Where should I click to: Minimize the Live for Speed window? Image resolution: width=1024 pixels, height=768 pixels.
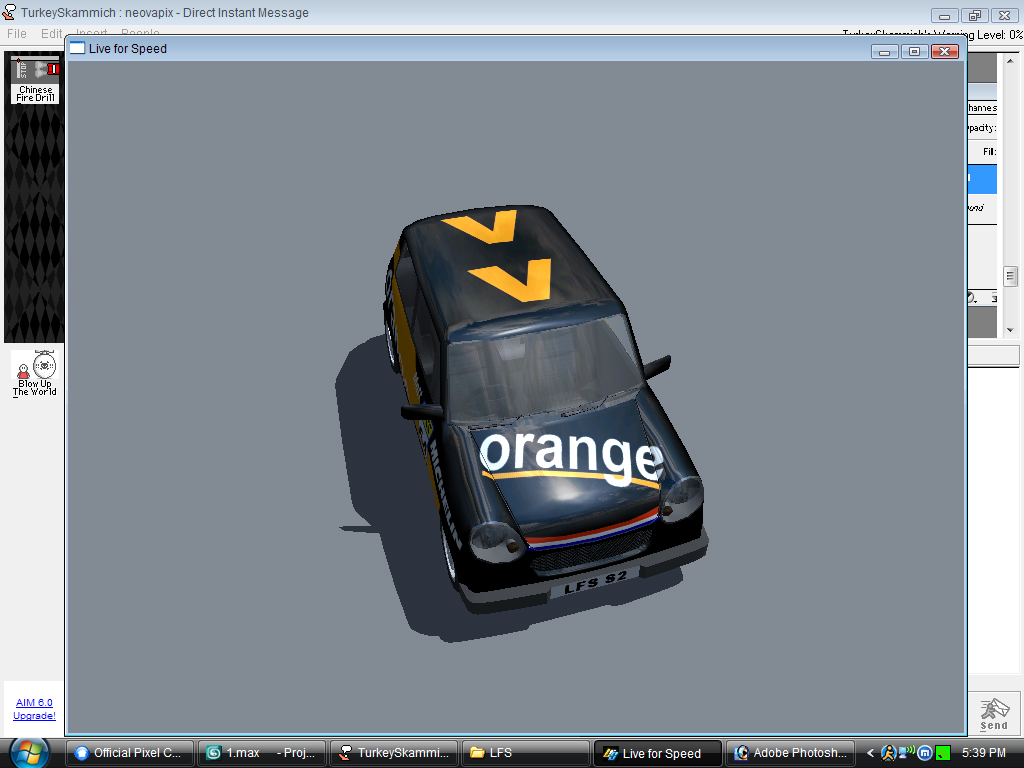pos(884,52)
